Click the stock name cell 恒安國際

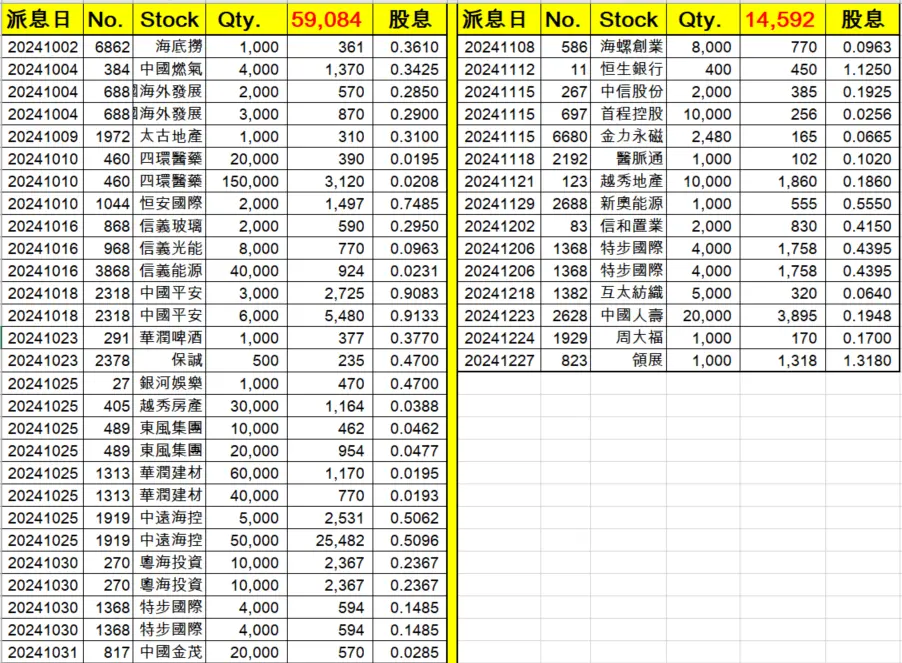point(169,204)
